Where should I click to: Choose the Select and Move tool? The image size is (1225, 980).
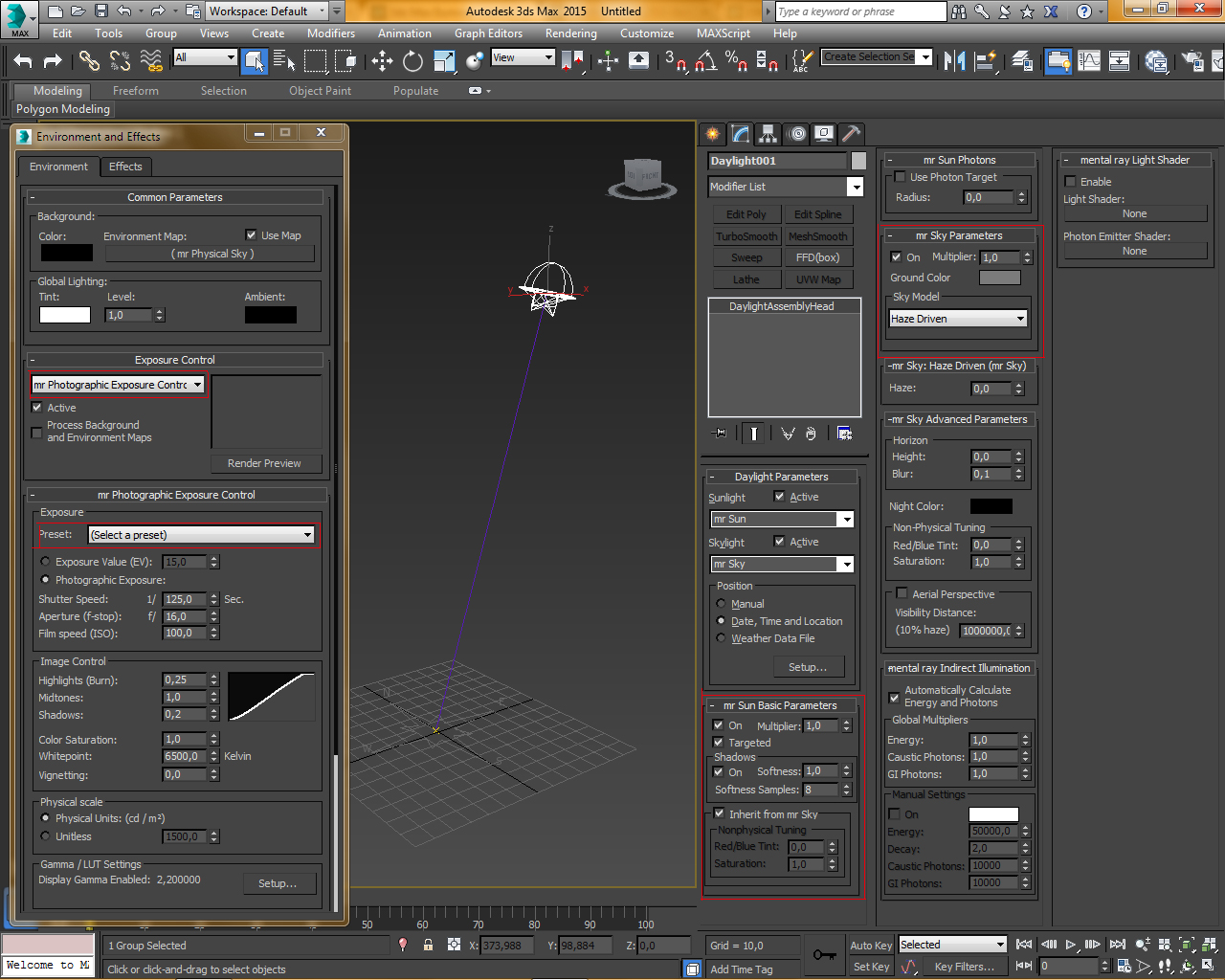[x=383, y=61]
